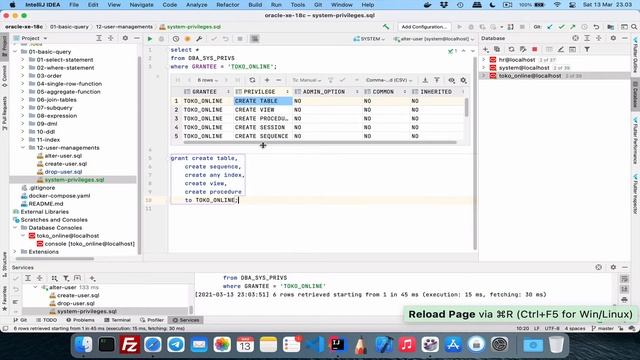Reload result grid refresh icon
Image resolution: width=640 pixels, height=360 pixels.
(x=252, y=80)
